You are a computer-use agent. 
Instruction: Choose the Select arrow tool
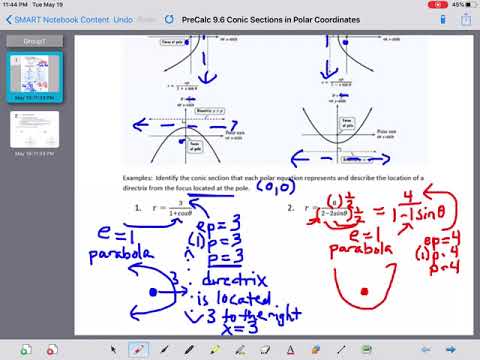click(113, 349)
